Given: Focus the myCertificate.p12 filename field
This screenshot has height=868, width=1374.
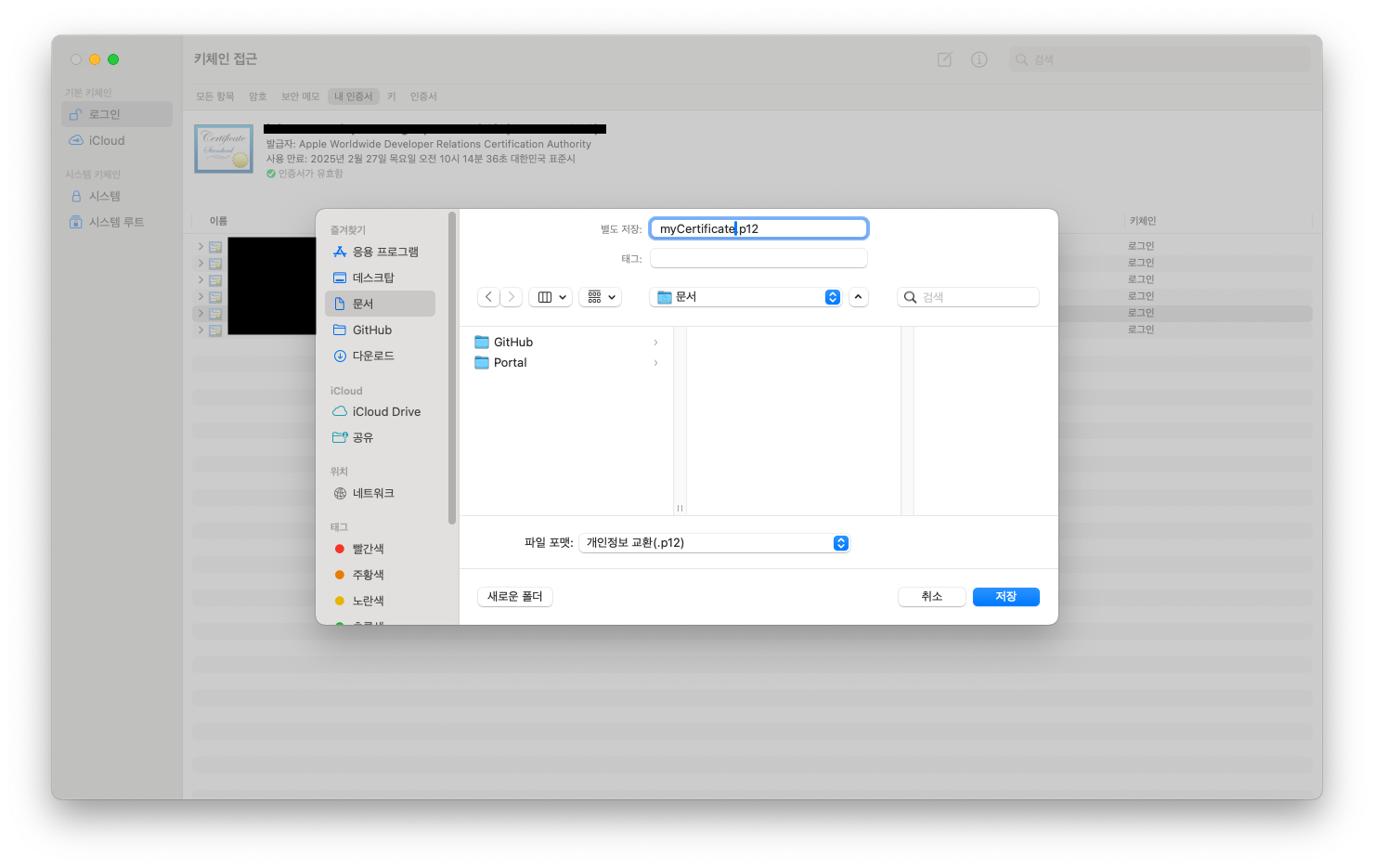Looking at the screenshot, I should click(758, 228).
